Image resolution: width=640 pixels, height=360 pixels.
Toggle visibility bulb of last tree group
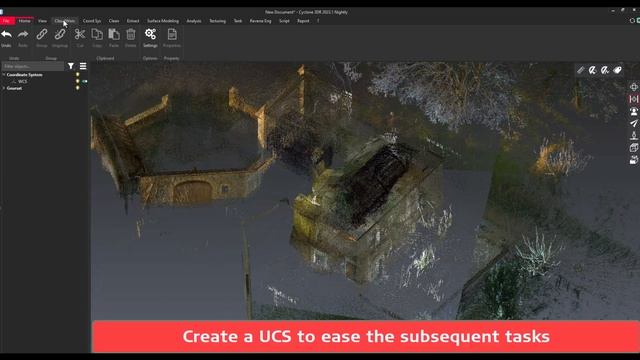coord(78,88)
